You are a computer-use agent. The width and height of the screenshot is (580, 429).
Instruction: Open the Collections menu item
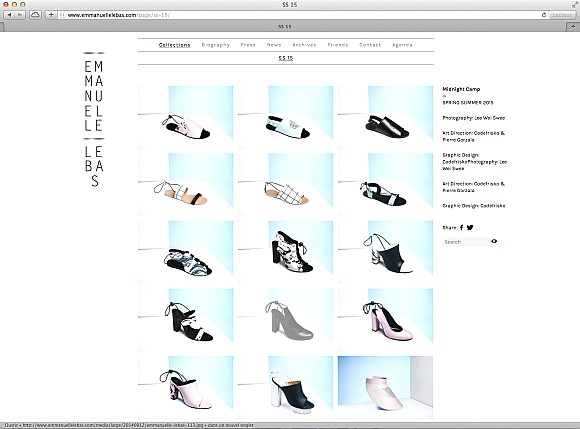(x=175, y=45)
